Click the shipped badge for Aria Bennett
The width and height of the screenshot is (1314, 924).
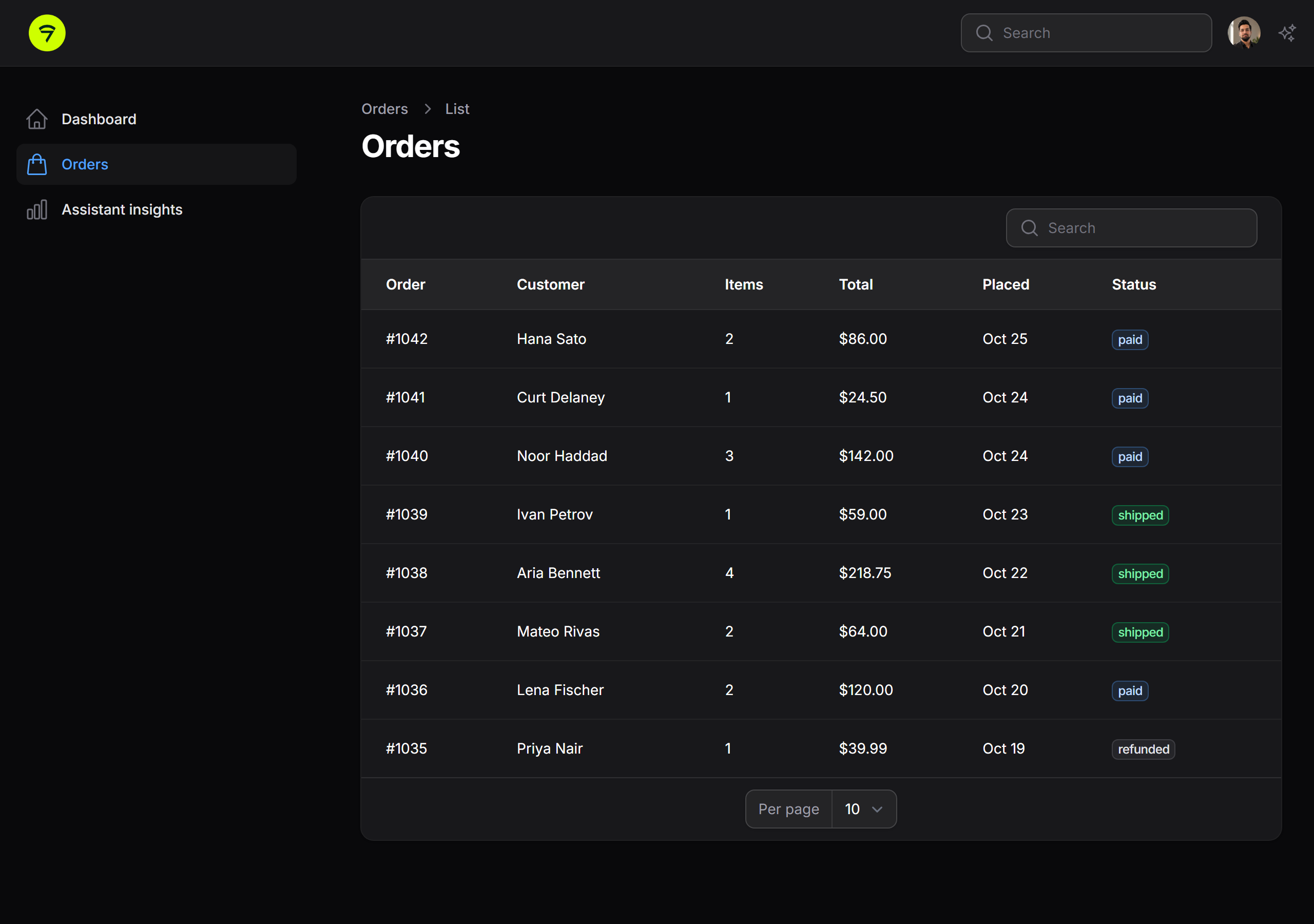click(x=1140, y=573)
